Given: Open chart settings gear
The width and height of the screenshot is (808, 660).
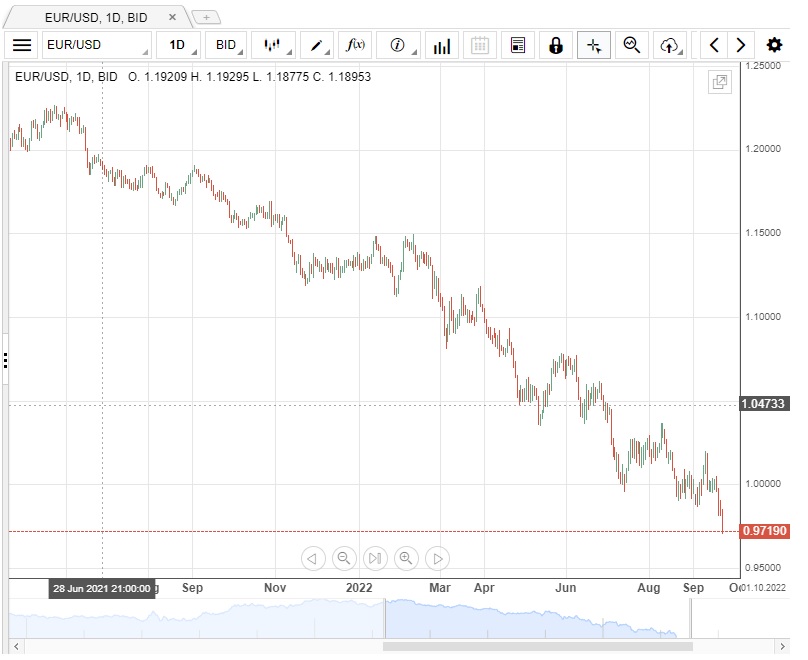Looking at the screenshot, I should [774, 45].
